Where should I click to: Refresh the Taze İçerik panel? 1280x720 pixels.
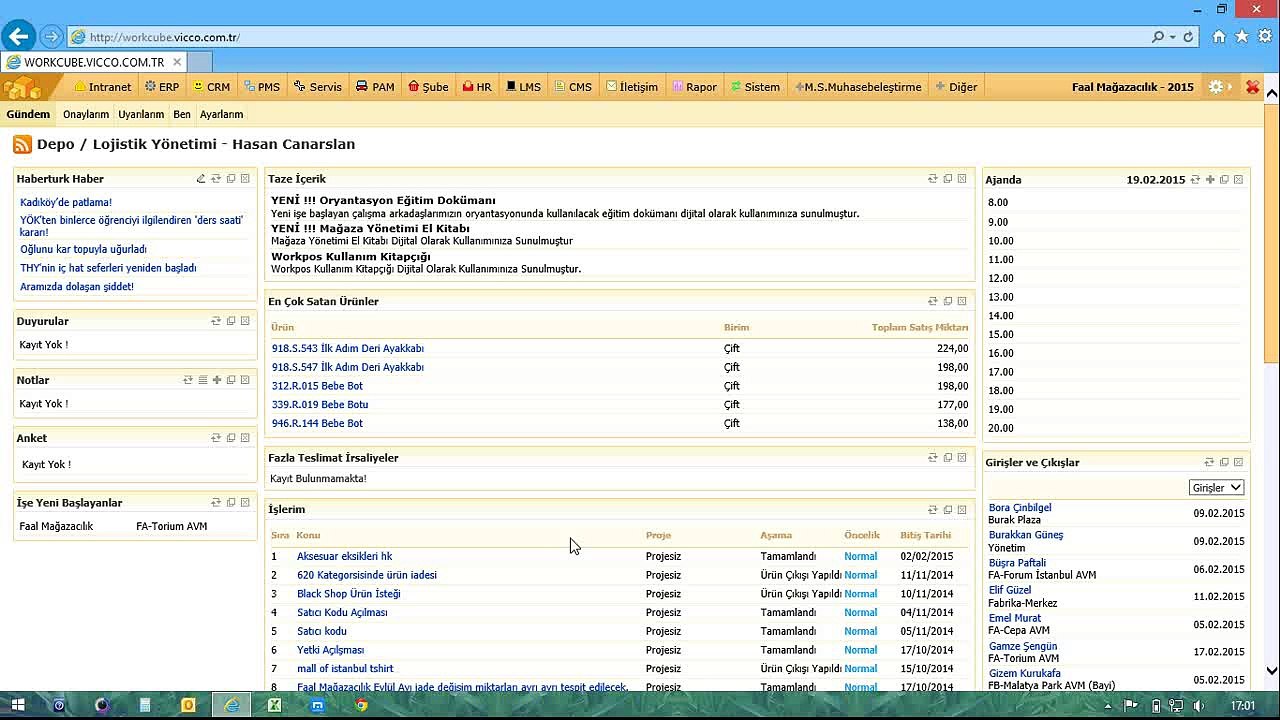(933, 179)
